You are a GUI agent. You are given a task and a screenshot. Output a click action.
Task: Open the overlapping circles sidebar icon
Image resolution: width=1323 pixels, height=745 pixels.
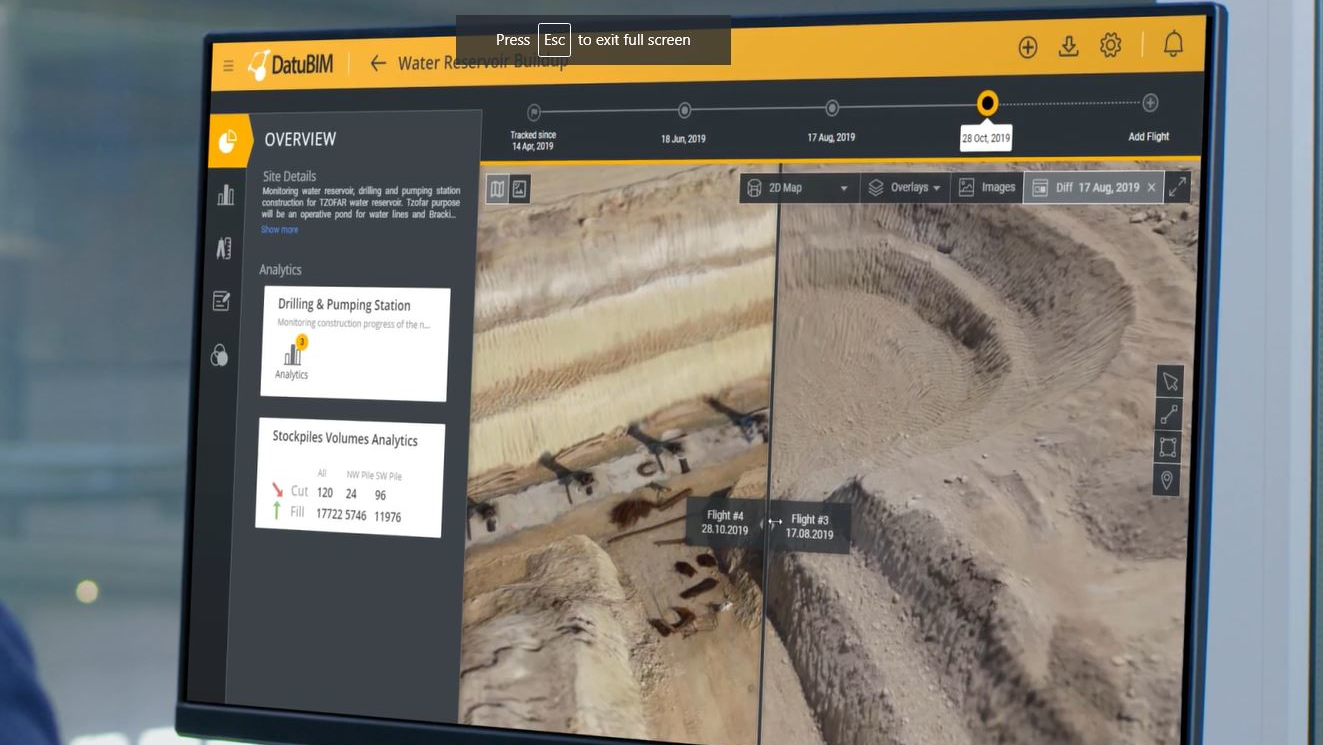click(x=220, y=355)
